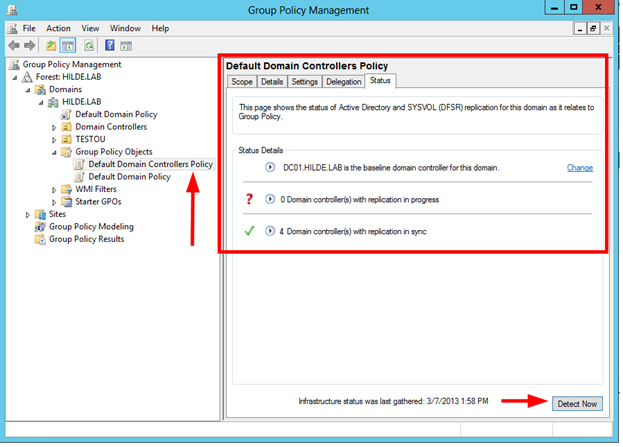Click the WMI Filters folder icon
This screenshot has width=623, height=447.
(x=66, y=189)
